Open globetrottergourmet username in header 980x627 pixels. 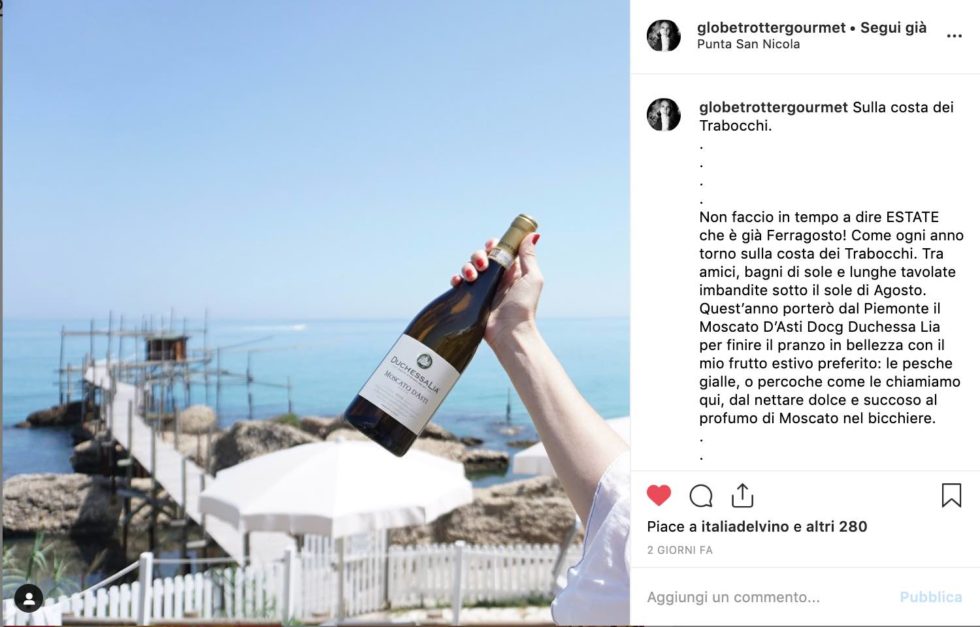click(771, 28)
